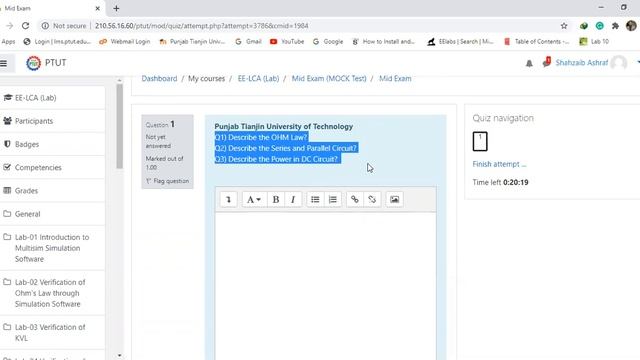Viewport: 640px width, 360px height.
Task: Apply italic formatting in the editor
Action: pos(293,200)
